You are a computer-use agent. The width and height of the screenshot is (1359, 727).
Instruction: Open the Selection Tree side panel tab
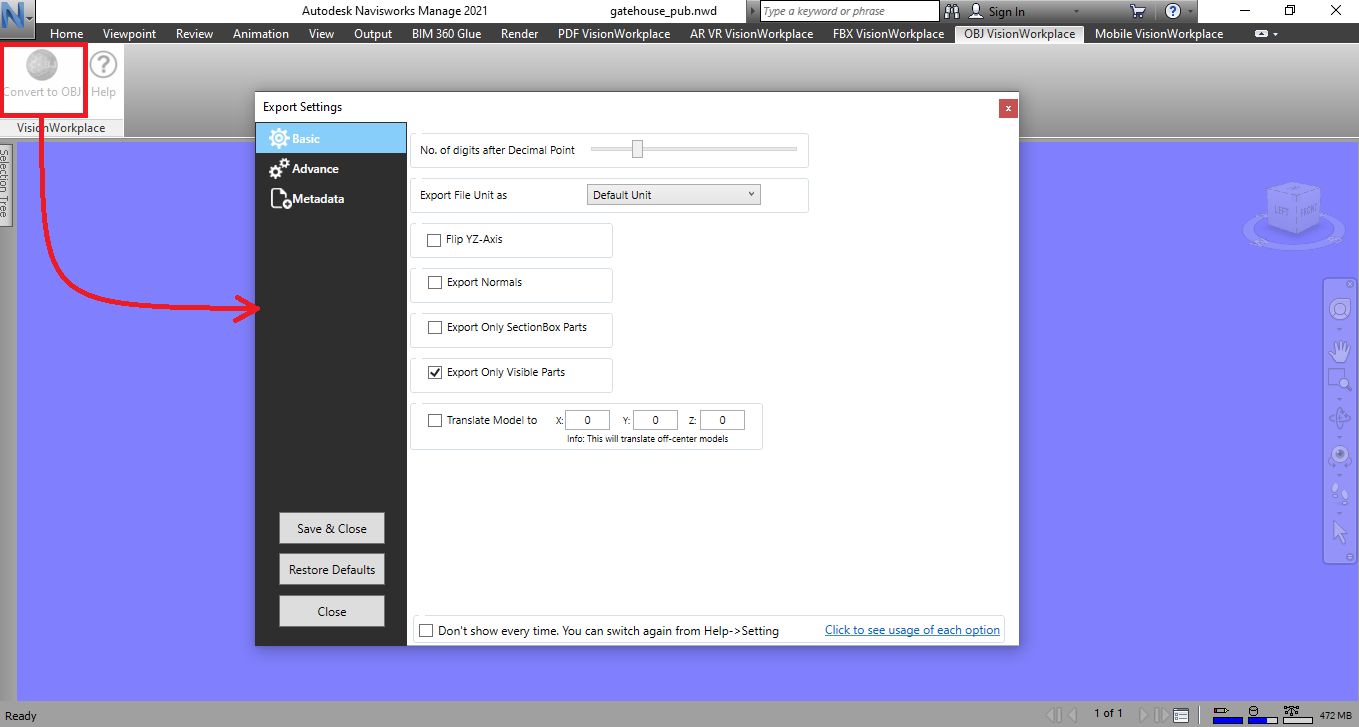tap(5, 186)
